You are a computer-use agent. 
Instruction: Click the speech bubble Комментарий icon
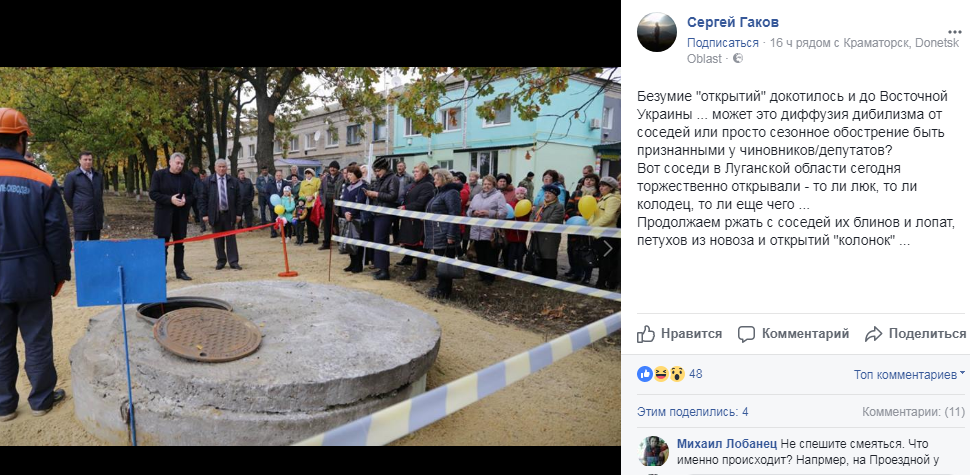click(747, 334)
